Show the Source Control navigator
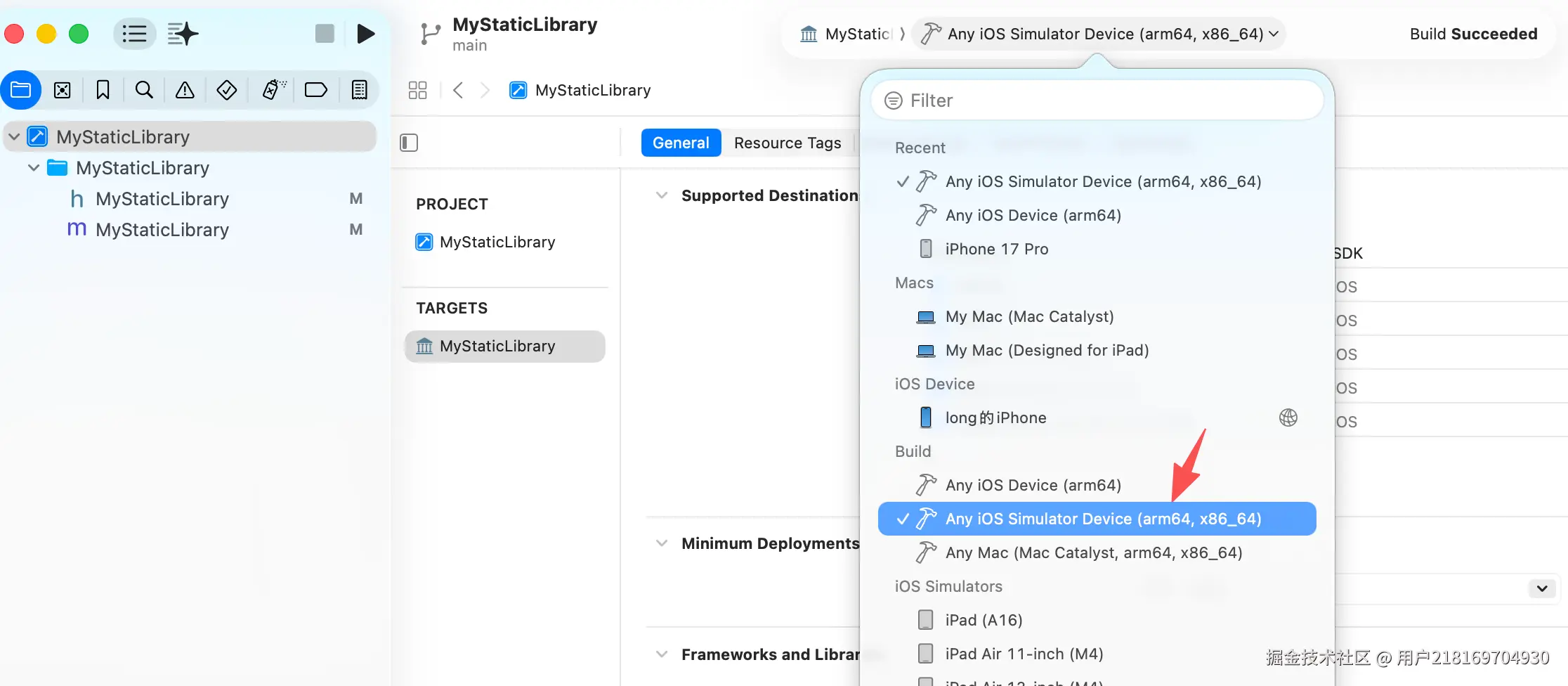Screen dimensions: 1568x686 point(63,90)
